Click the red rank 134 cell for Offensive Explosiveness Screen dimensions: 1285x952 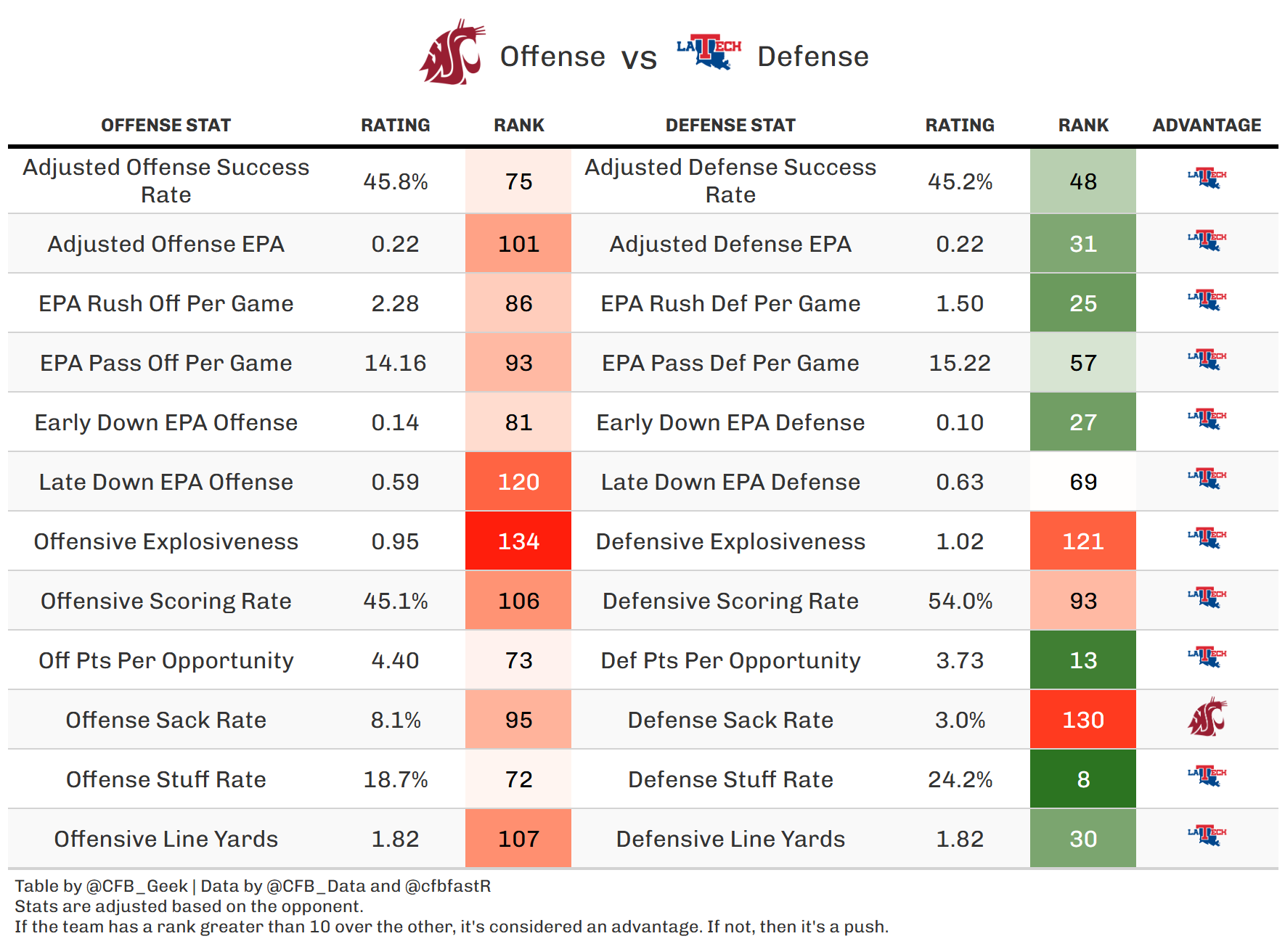tap(518, 541)
